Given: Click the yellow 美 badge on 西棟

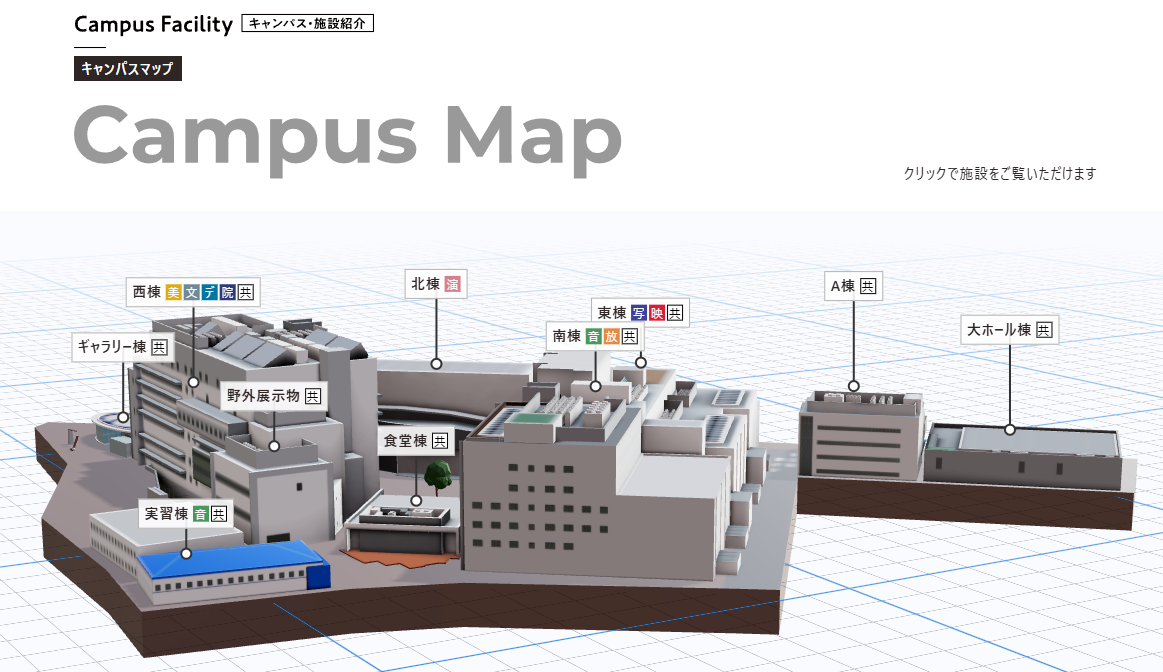Looking at the screenshot, I should click(174, 293).
